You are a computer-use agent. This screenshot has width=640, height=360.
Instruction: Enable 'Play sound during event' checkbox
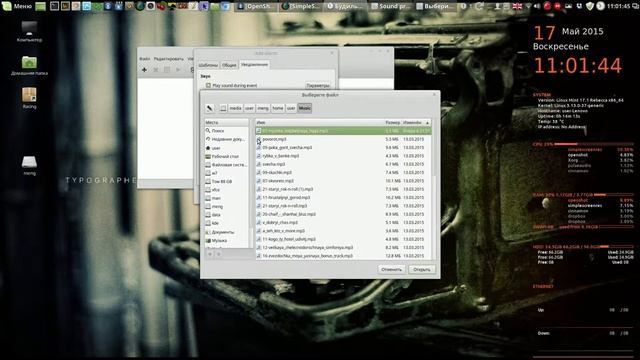click(x=209, y=86)
